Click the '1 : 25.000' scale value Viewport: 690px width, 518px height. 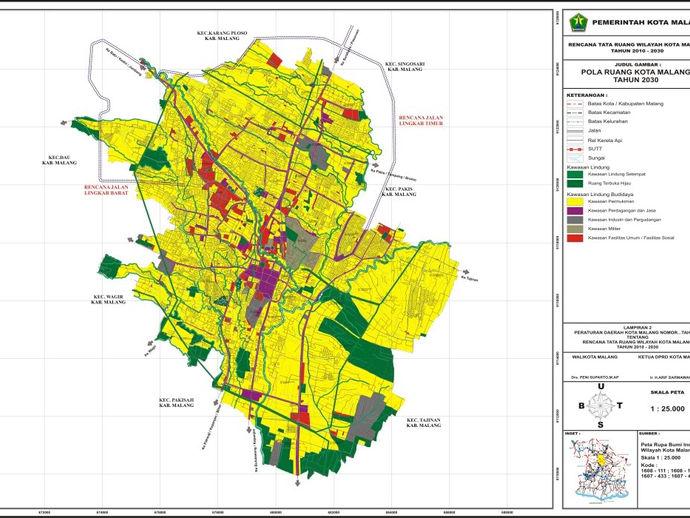pyautogui.click(x=668, y=409)
